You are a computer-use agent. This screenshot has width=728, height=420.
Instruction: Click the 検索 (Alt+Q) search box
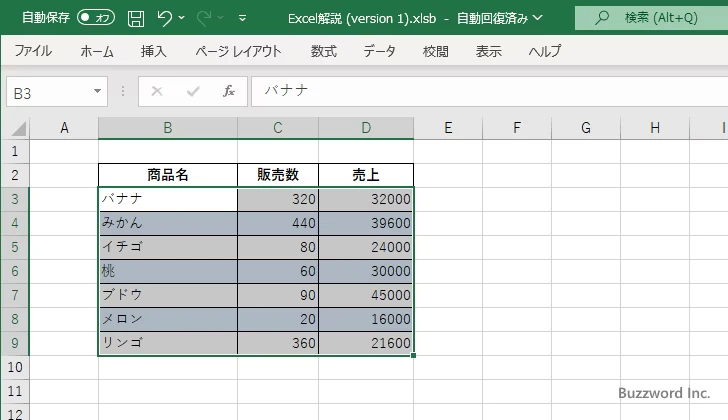pos(651,18)
